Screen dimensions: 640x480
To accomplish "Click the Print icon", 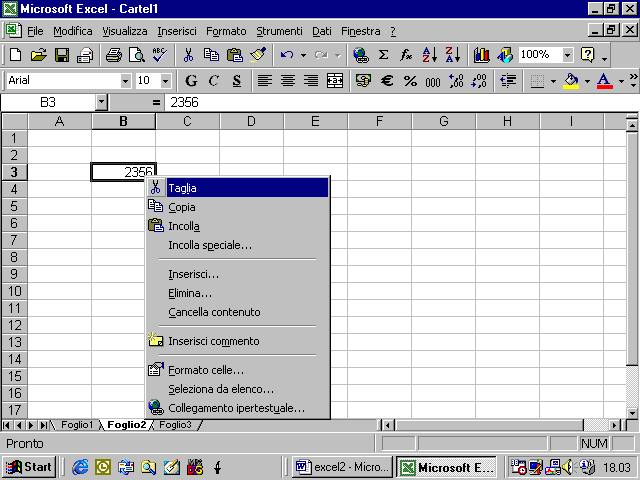I will [x=85, y=54].
